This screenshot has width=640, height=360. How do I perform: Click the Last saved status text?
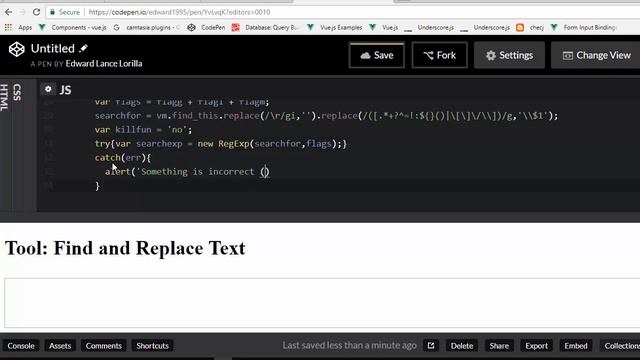tap(349, 345)
